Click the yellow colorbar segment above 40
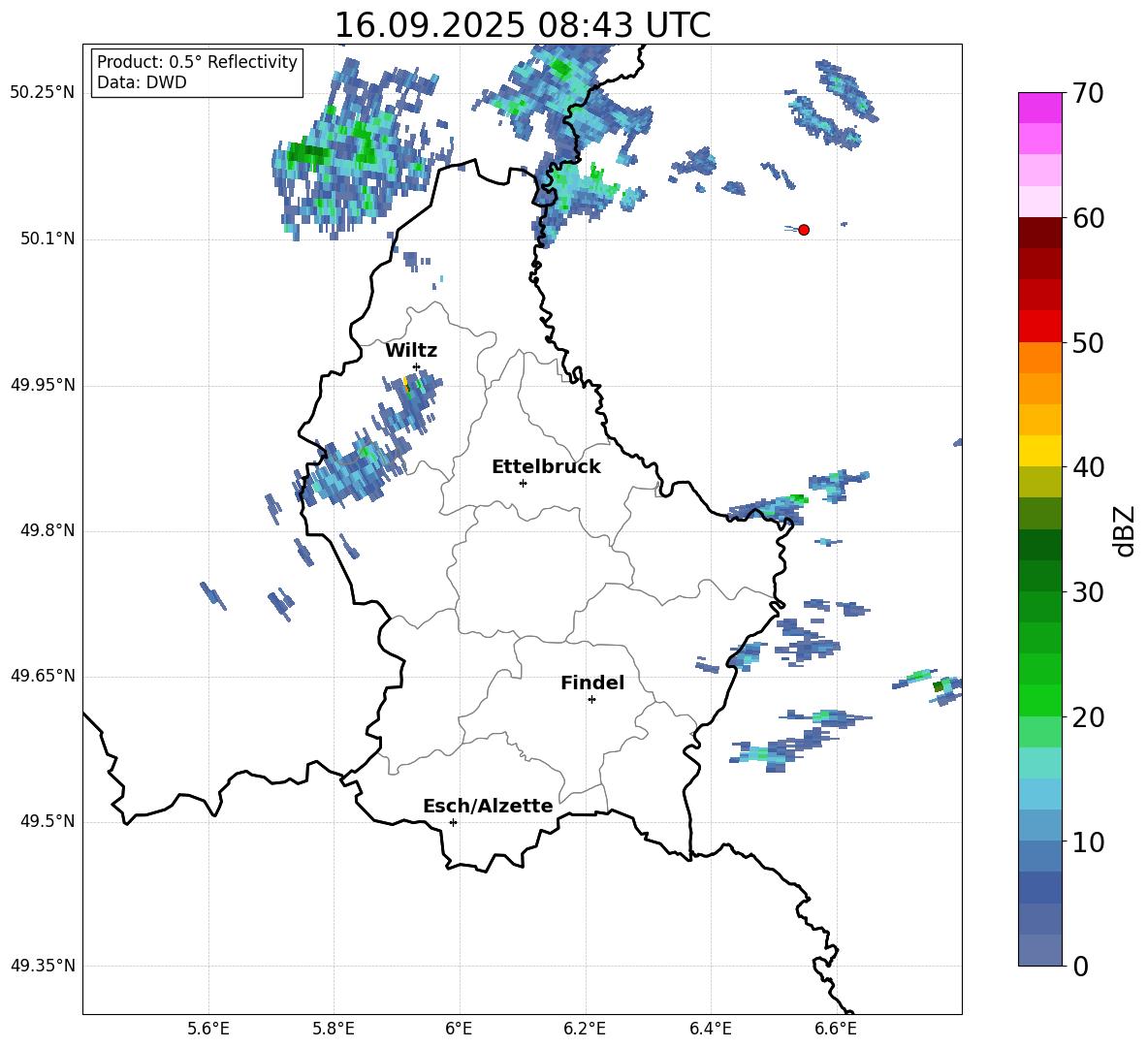Image resolution: width=1148 pixels, height=1048 pixels. coord(1039,451)
